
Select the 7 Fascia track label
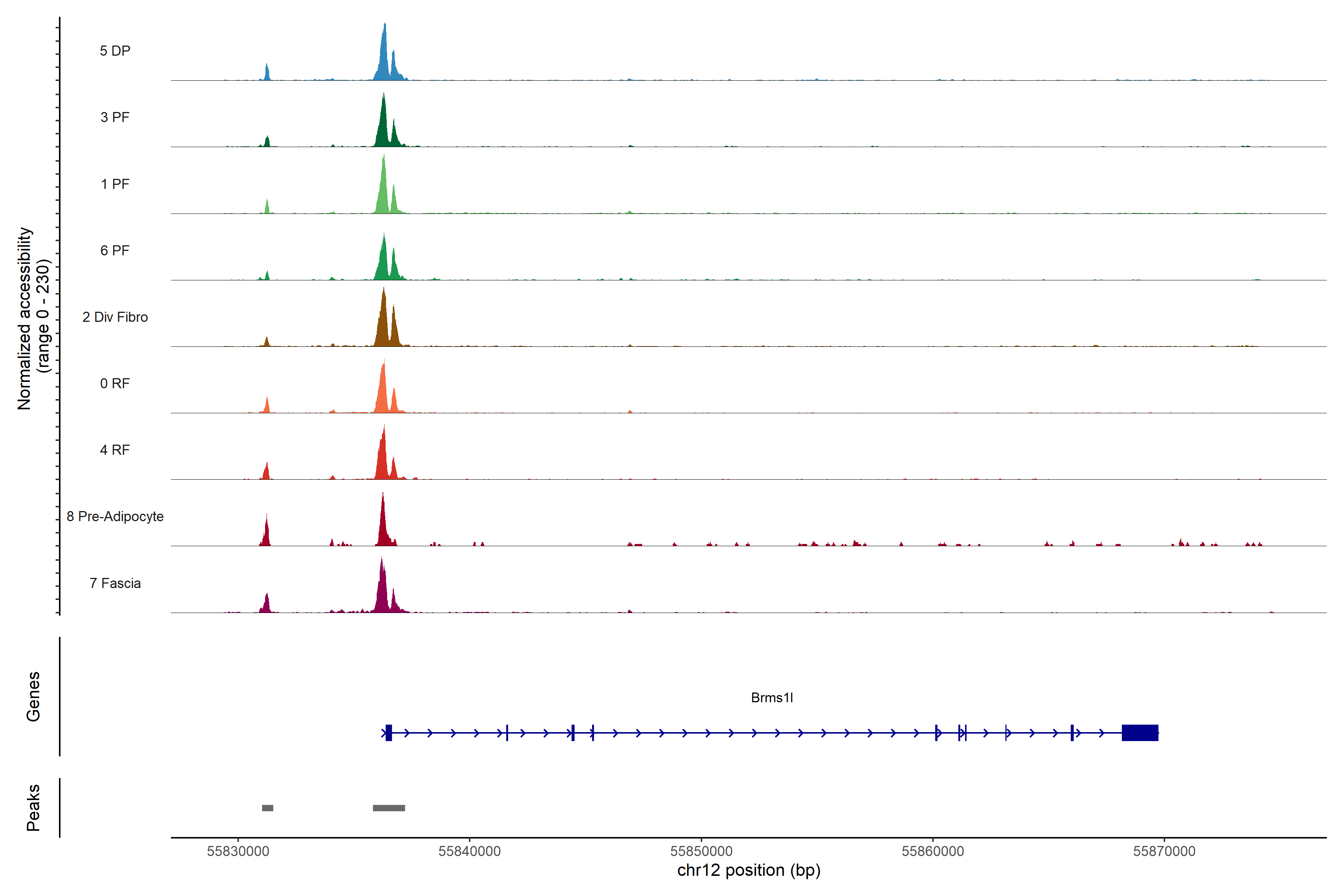pyautogui.click(x=115, y=583)
